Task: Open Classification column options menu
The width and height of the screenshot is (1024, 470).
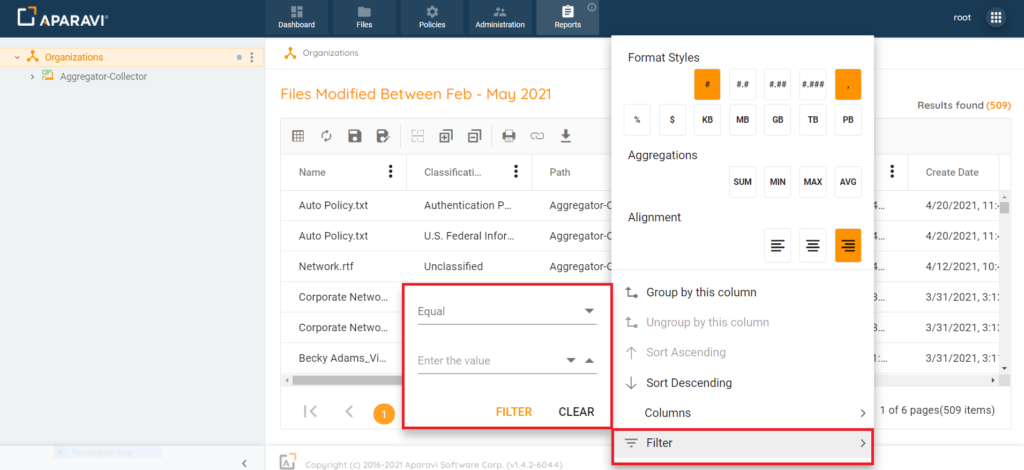Action: pyautogui.click(x=516, y=172)
